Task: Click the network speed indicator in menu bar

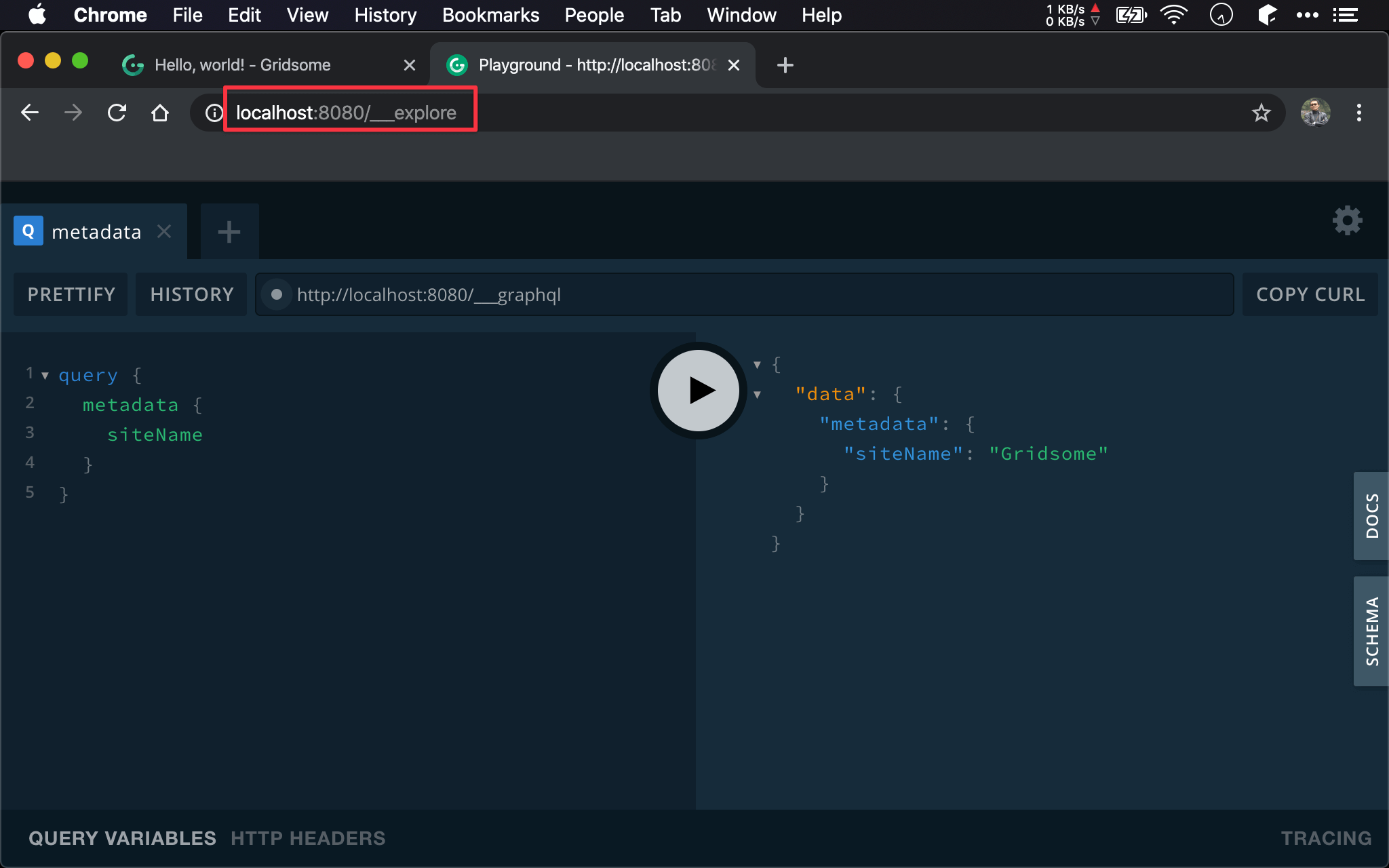Action: 1072,15
